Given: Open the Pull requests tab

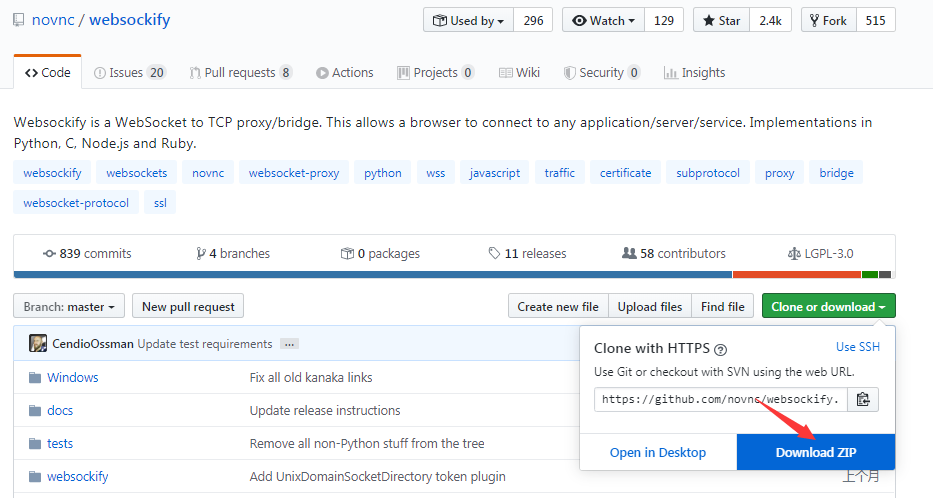Looking at the screenshot, I should click(x=240, y=73).
